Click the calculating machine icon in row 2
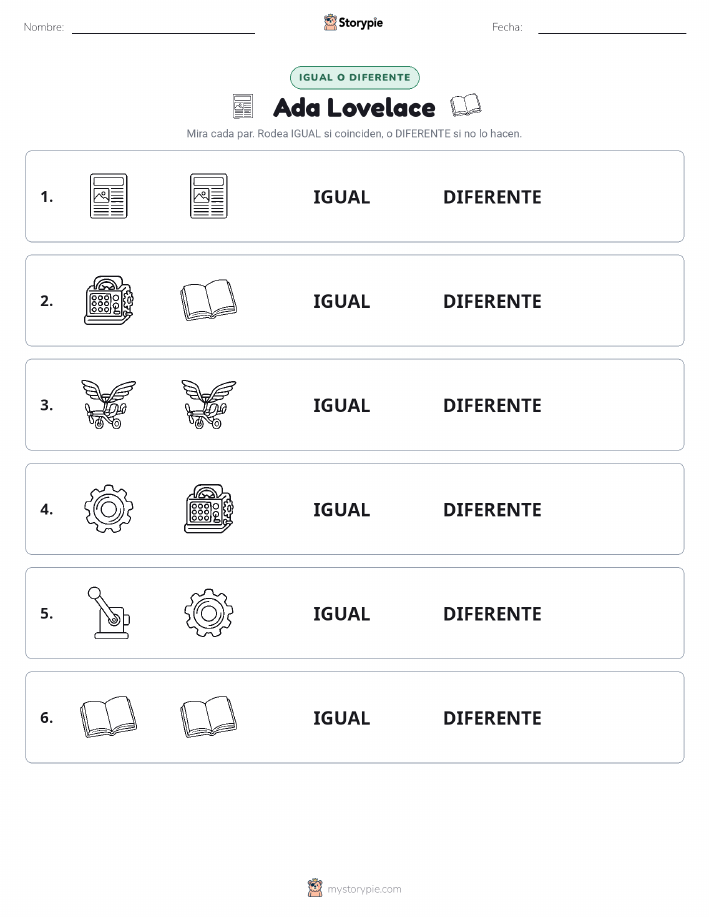 108,301
